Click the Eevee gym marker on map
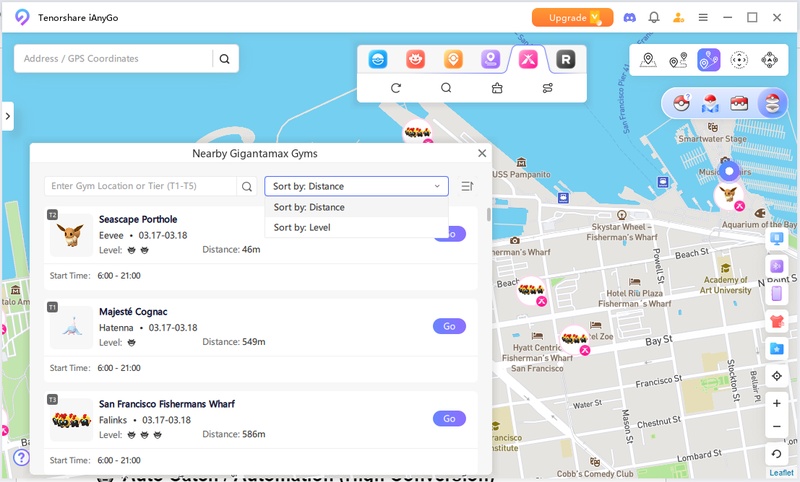The image size is (800, 482). pos(729,195)
